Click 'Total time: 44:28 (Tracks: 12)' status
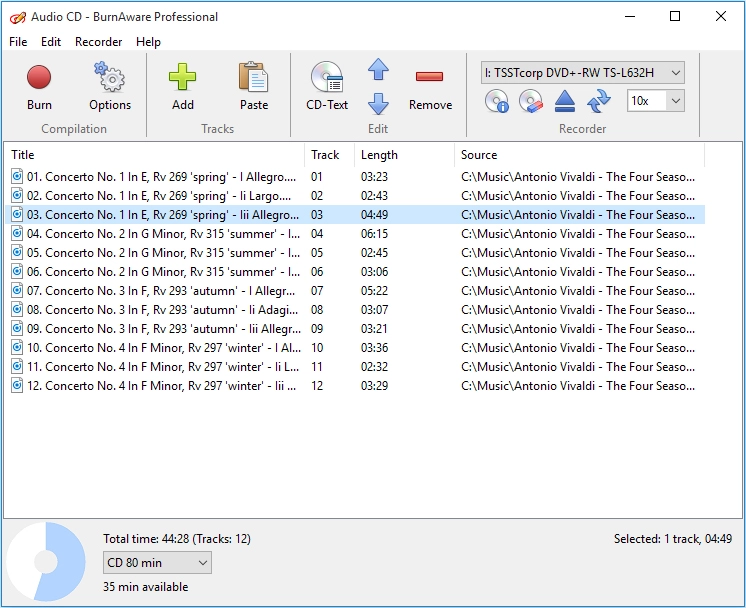The height and width of the screenshot is (608, 746). [177, 539]
